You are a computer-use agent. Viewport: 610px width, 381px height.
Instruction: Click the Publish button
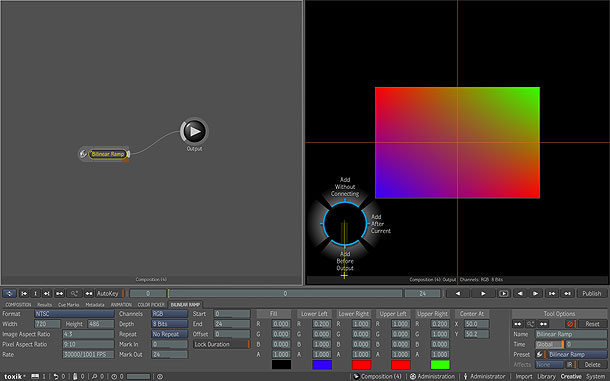tap(592, 293)
